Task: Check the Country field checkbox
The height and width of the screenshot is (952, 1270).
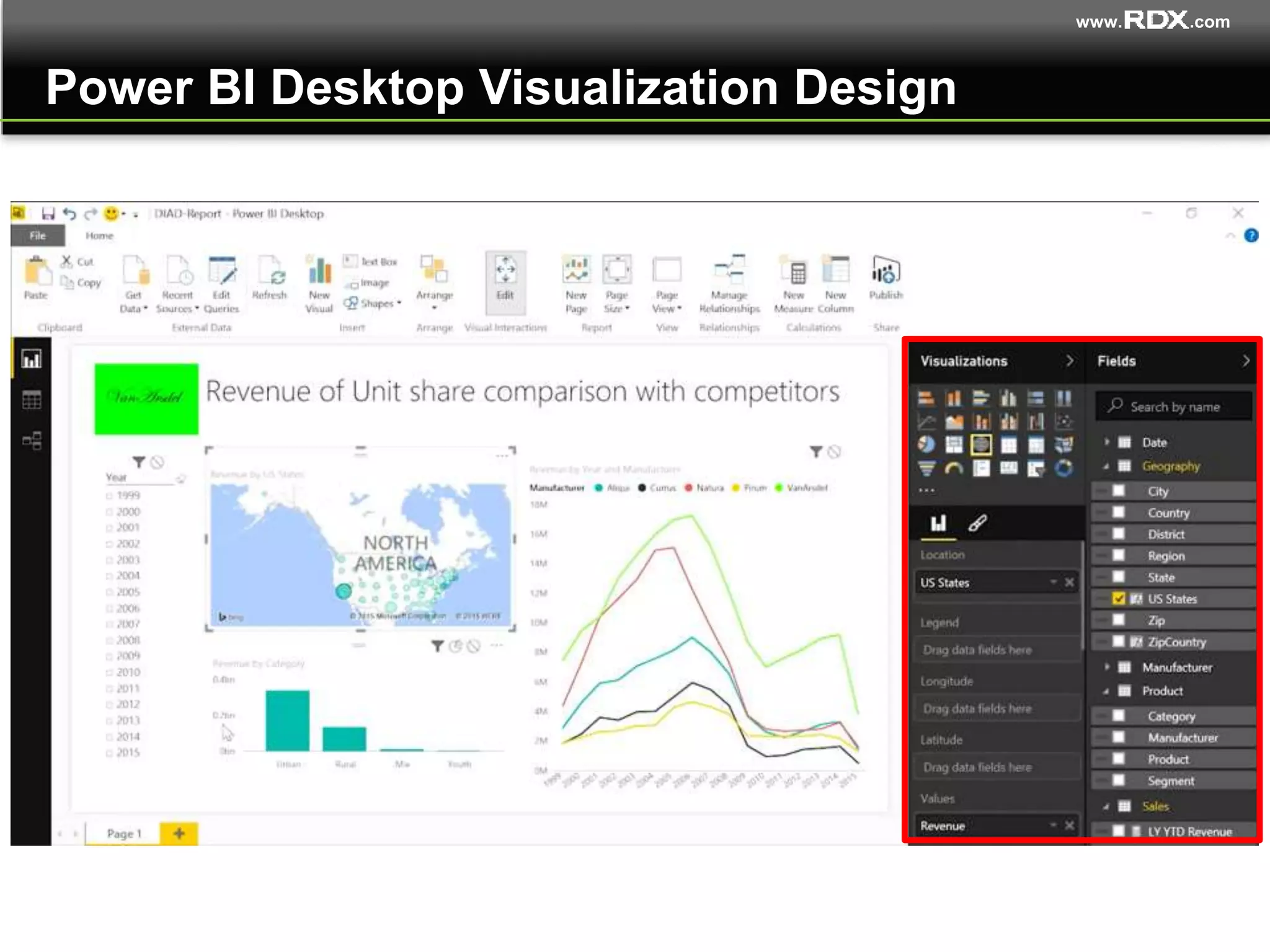Action: coord(1119,513)
